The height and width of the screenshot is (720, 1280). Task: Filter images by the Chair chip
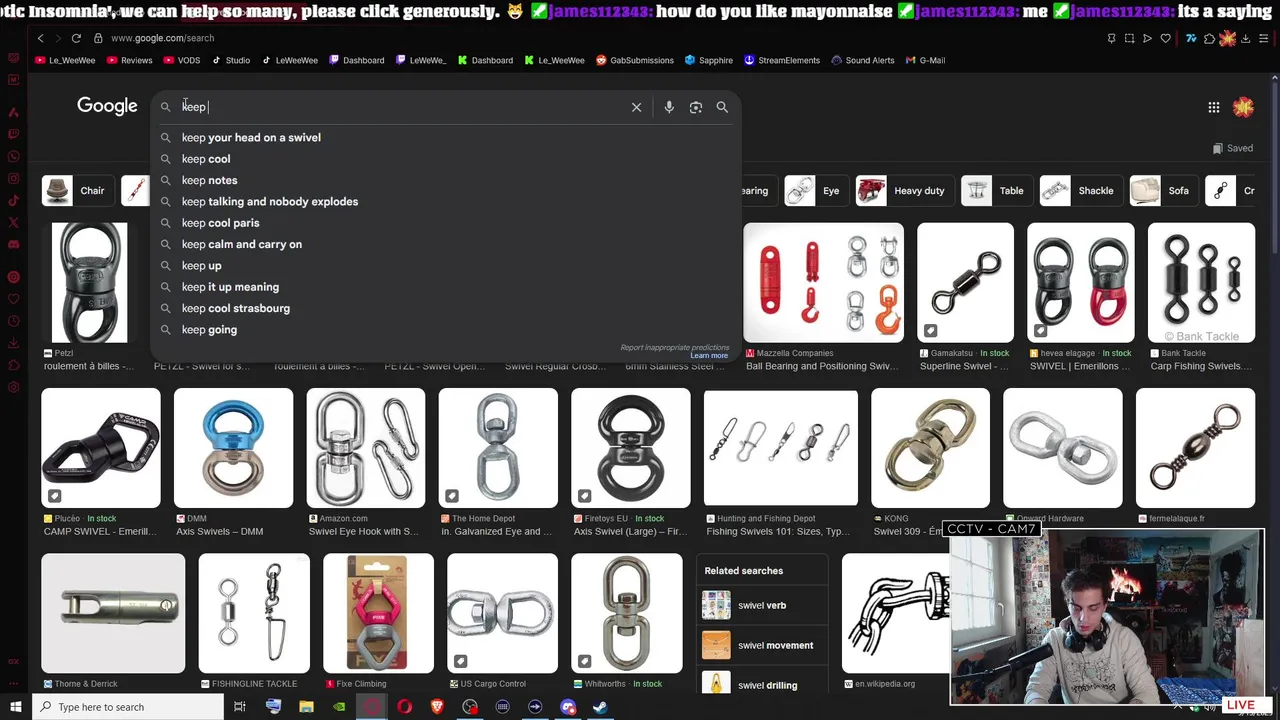coord(77,191)
